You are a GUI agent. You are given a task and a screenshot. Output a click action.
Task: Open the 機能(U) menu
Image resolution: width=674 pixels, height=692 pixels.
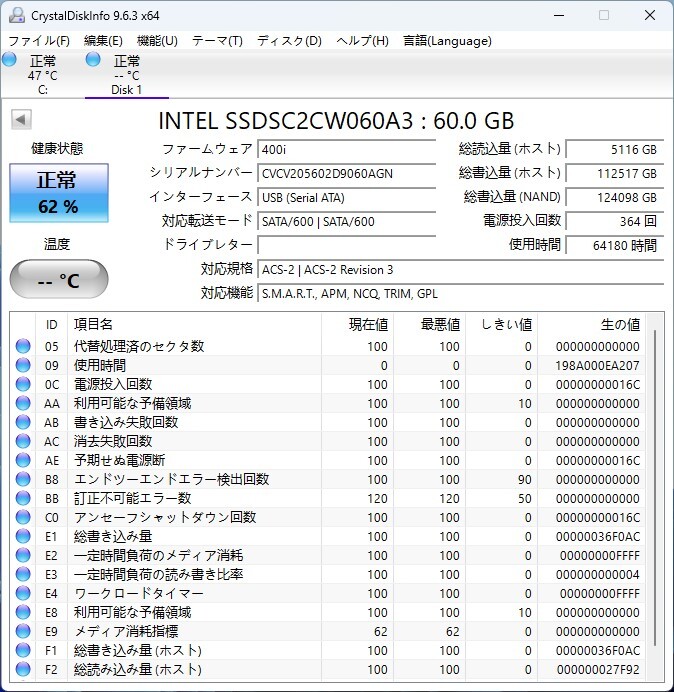pos(157,41)
